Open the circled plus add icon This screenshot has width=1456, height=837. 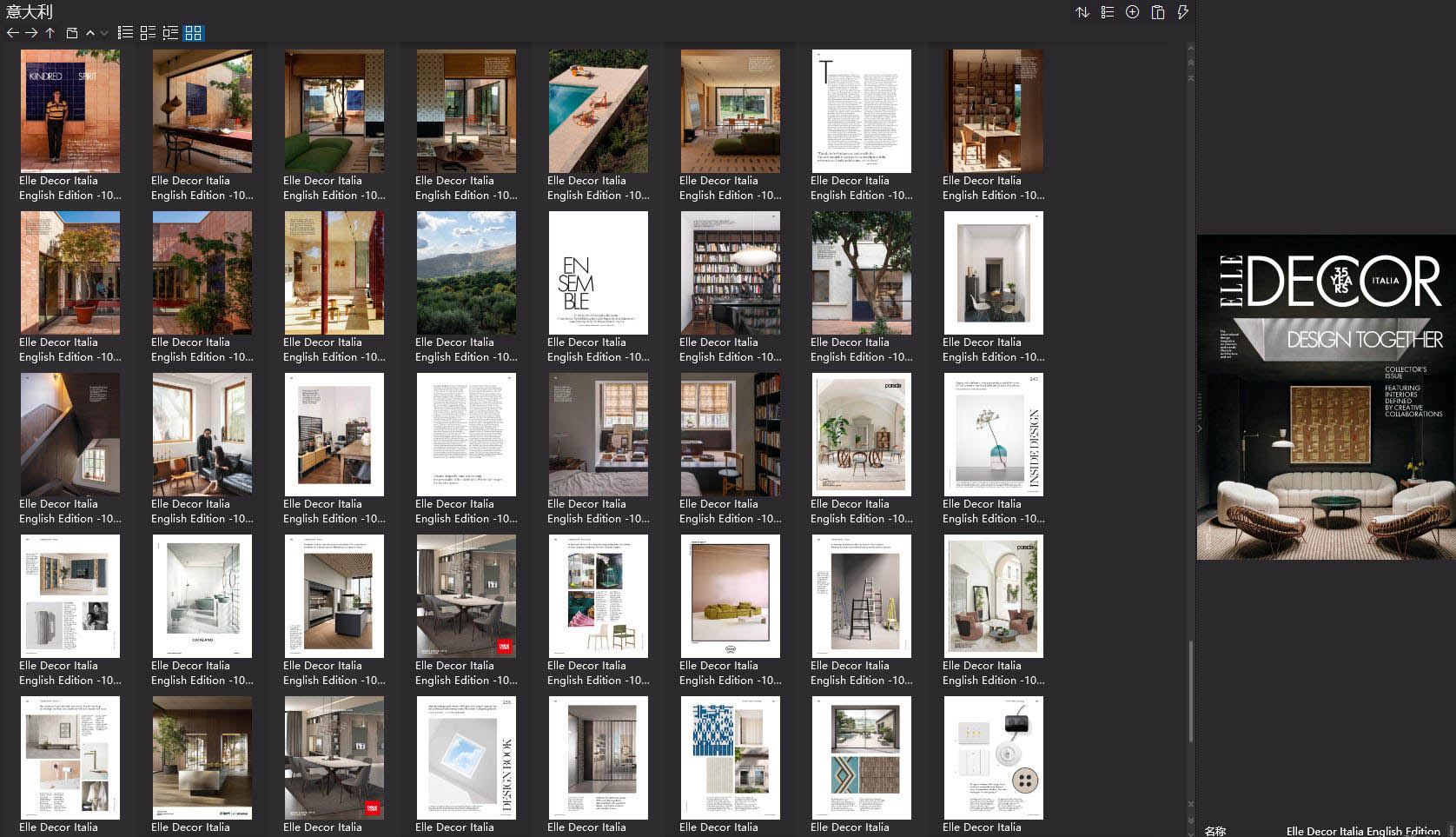1131,12
